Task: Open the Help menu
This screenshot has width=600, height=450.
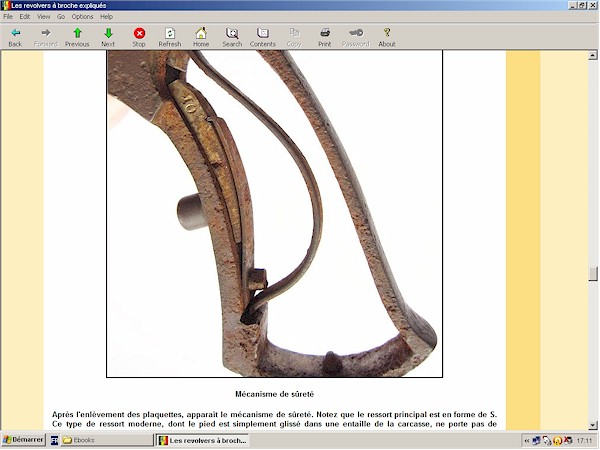Action: (x=106, y=17)
